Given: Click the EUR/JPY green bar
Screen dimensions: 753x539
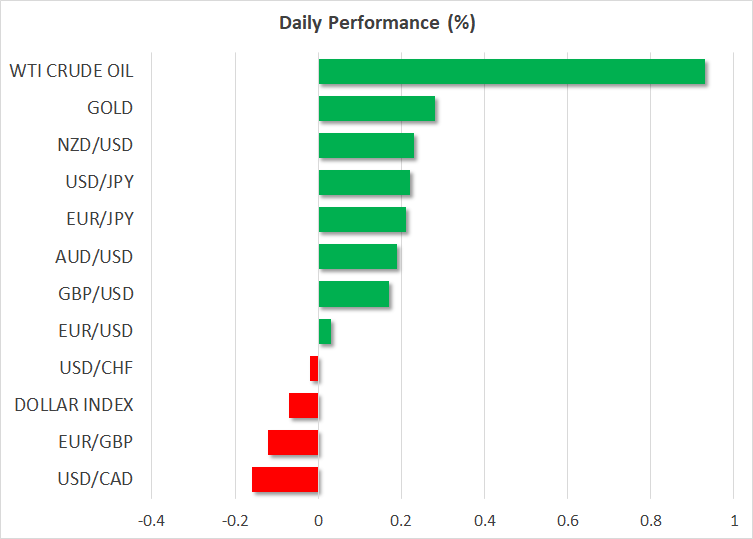Looking at the screenshot, I should (362, 219).
